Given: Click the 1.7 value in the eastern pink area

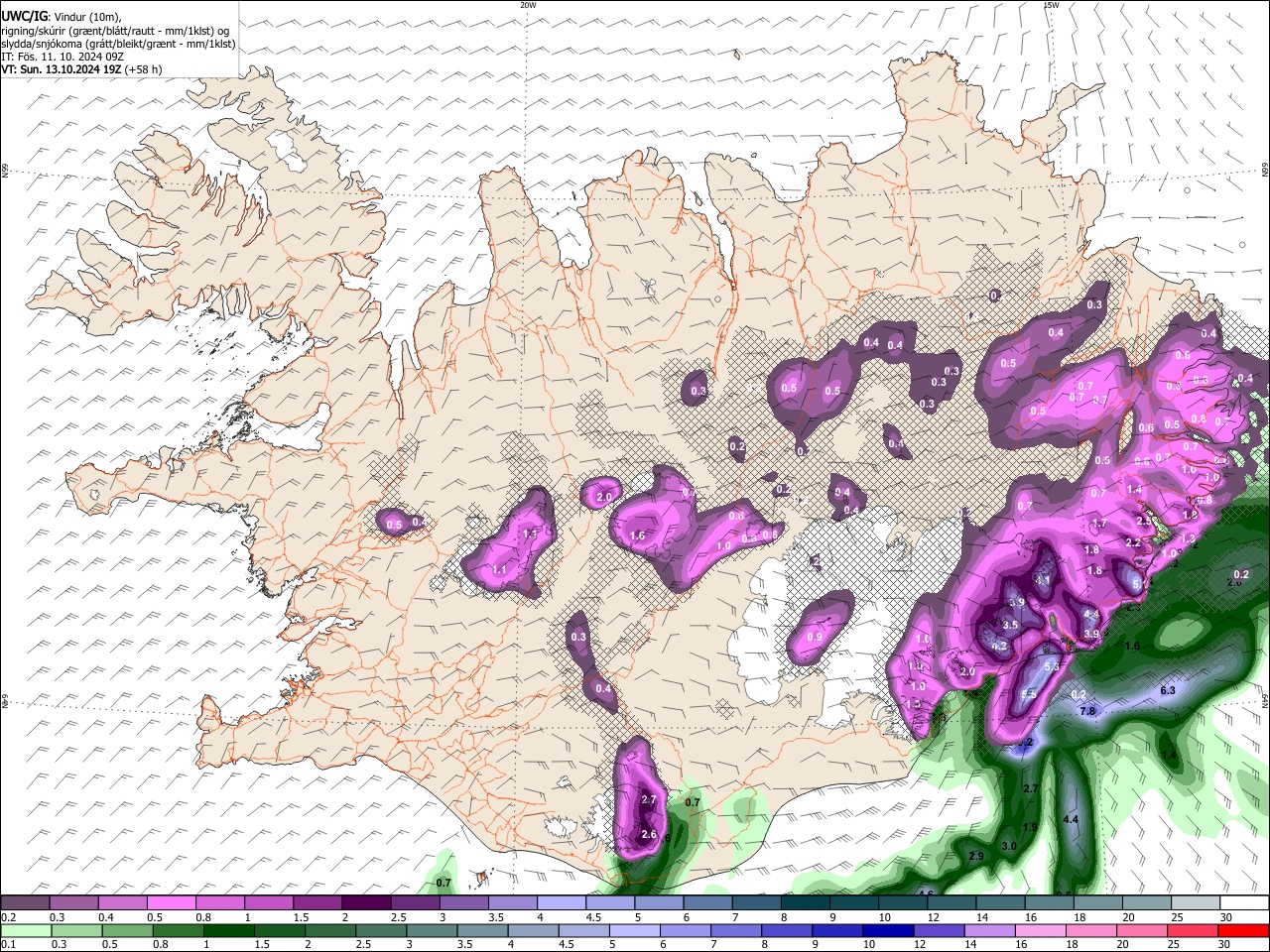Looking at the screenshot, I should pos(1099,524).
